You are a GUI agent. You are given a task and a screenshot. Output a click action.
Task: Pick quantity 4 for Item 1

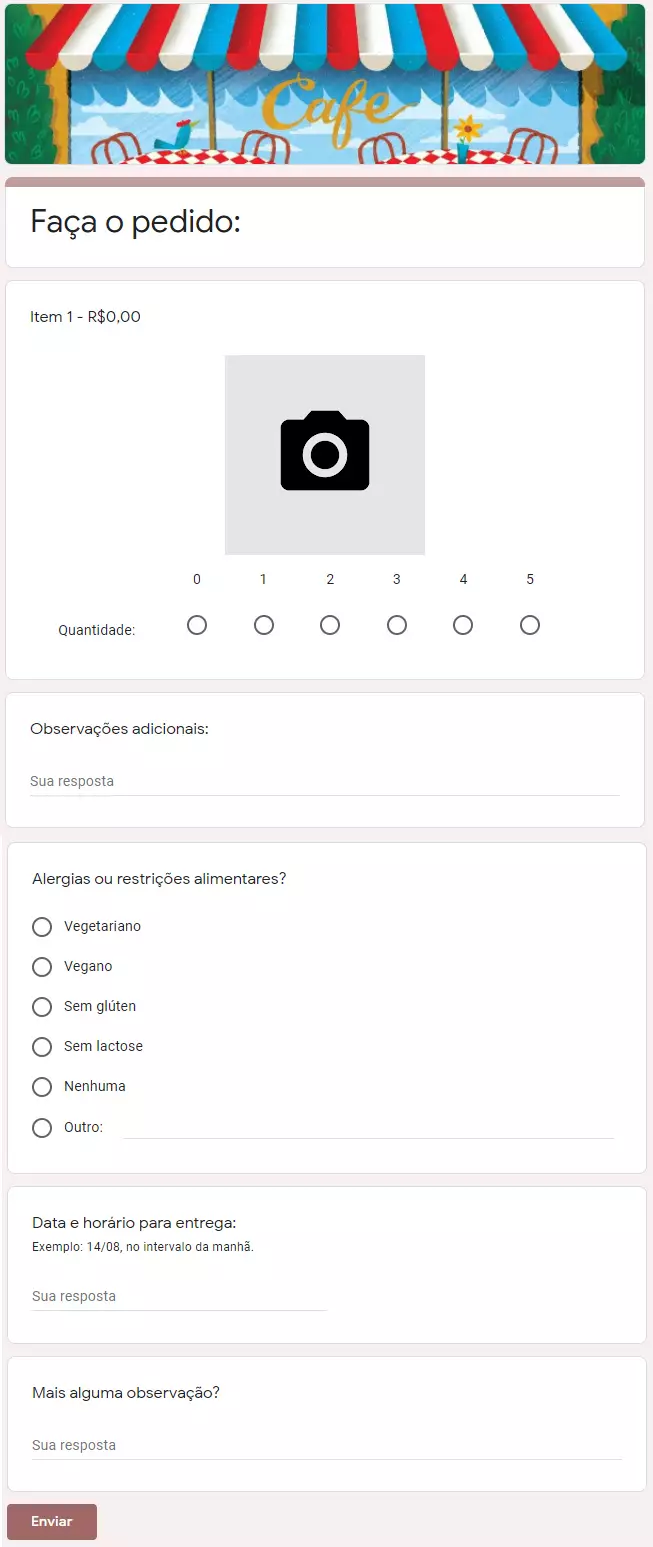click(x=463, y=625)
